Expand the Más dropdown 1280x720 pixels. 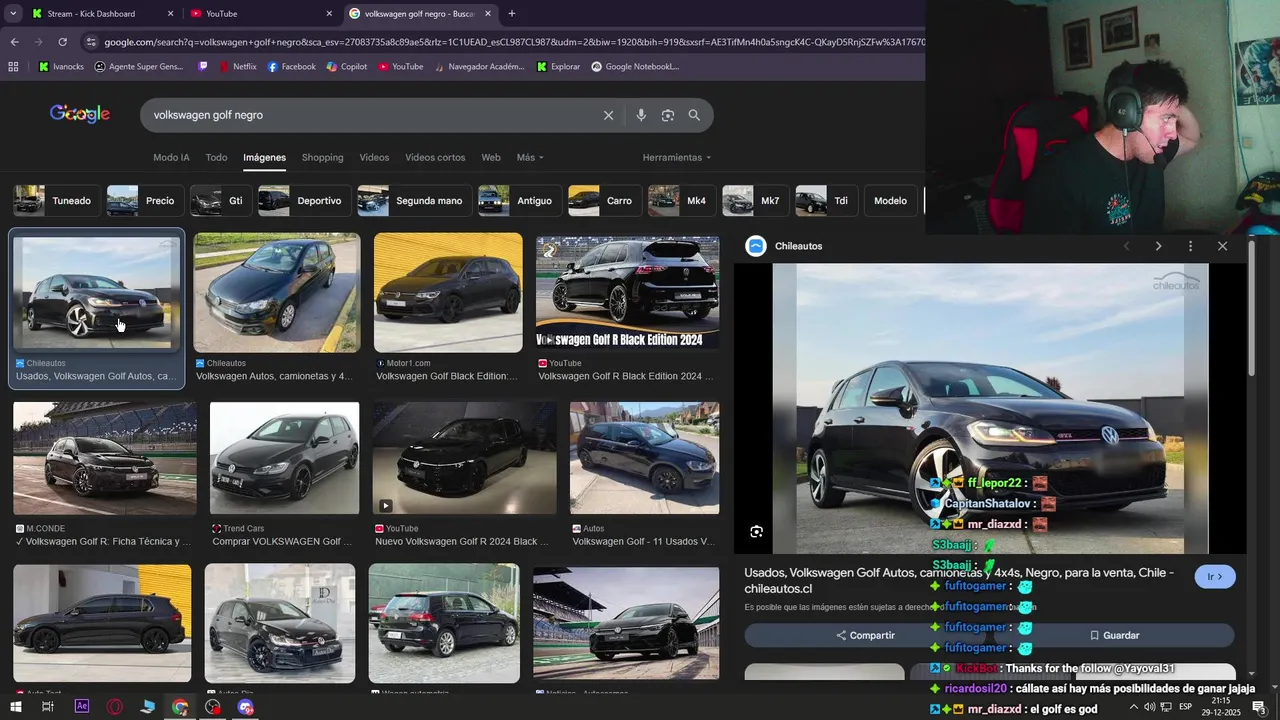point(530,157)
